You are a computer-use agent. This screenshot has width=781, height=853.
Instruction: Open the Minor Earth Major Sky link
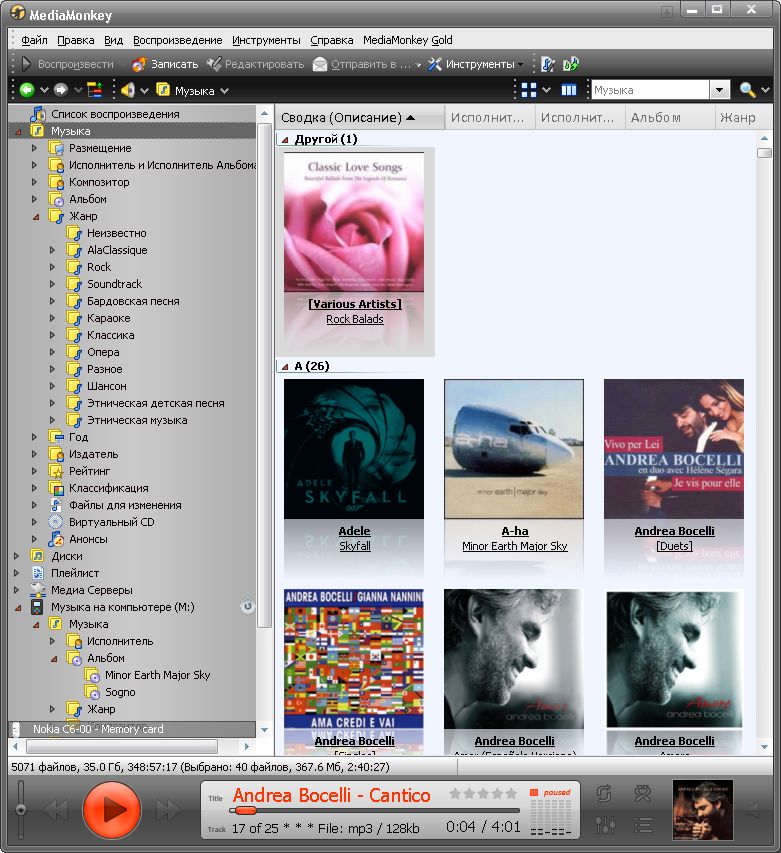coord(515,546)
